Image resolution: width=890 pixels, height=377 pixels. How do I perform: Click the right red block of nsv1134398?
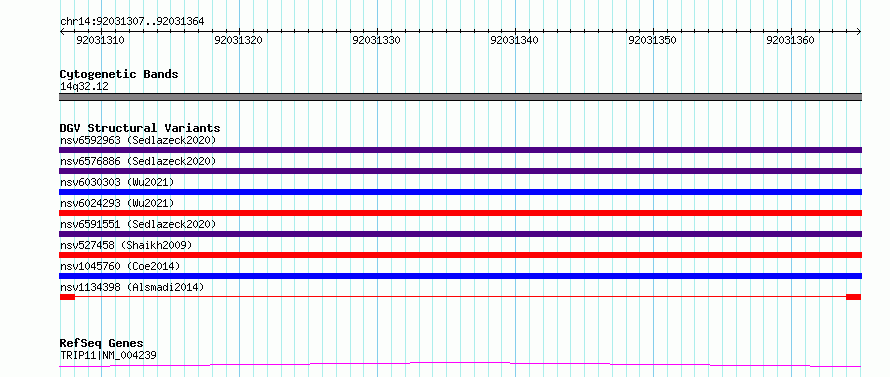coord(854,297)
